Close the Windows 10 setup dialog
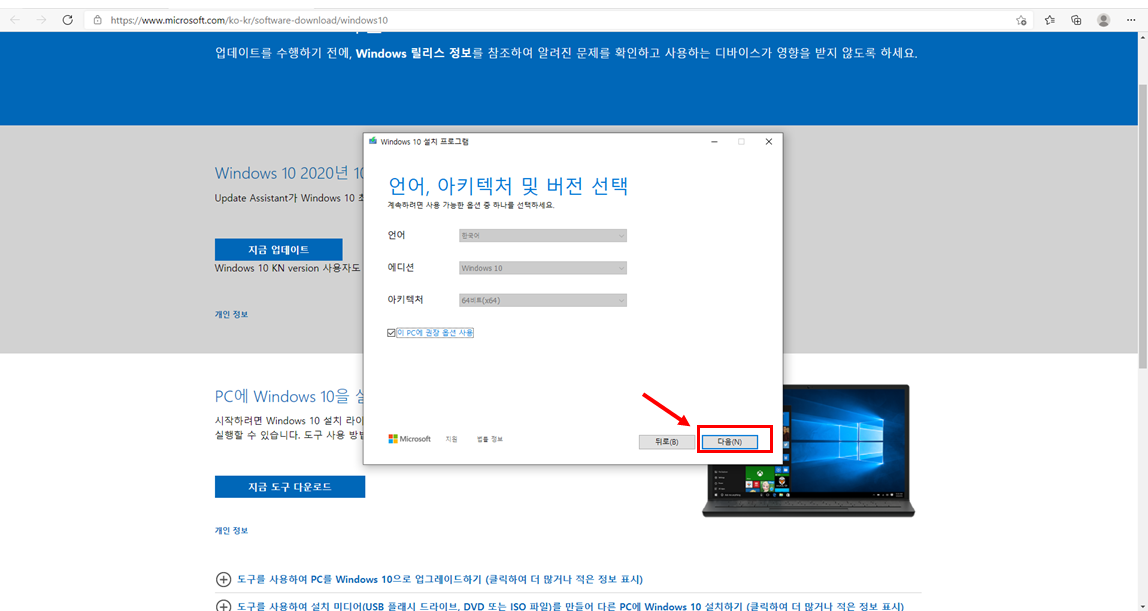The width and height of the screenshot is (1148, 611). coord(769,142)
